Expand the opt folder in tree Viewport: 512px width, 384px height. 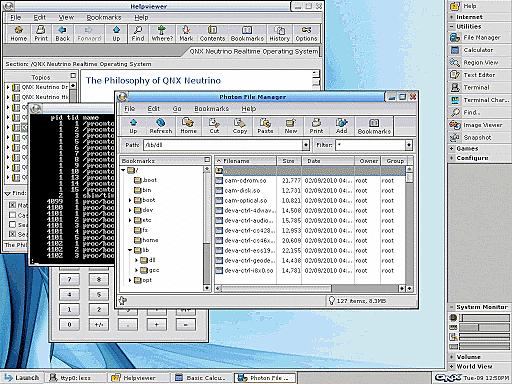[130, 280]
